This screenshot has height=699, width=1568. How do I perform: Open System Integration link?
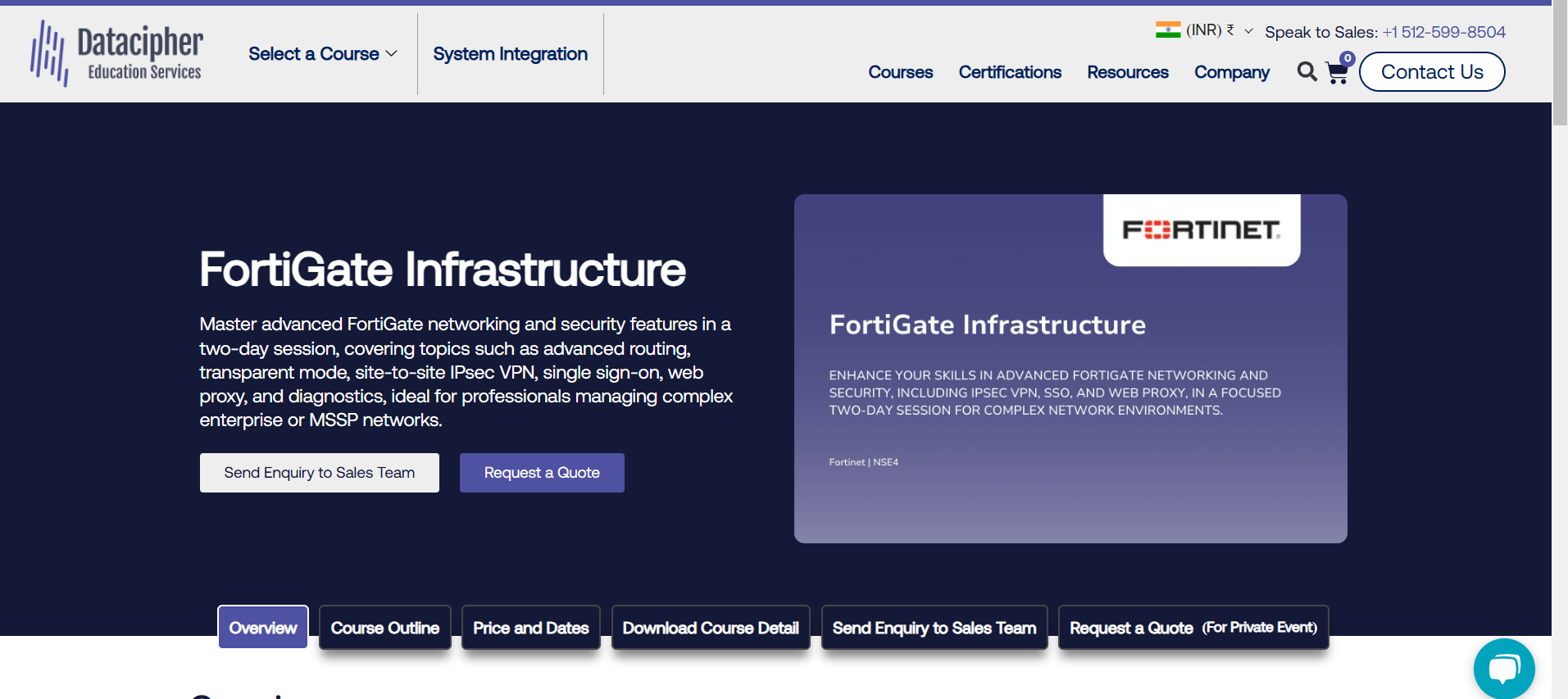click(510, 54)
